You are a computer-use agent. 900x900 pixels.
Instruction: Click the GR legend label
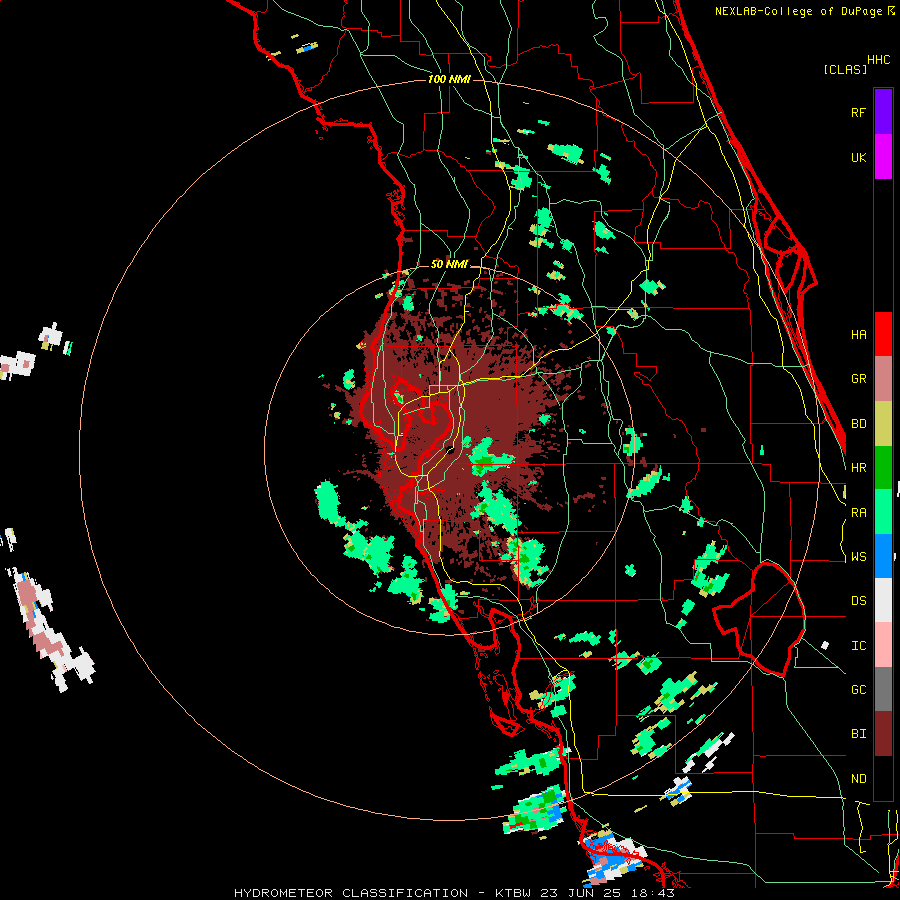(x=858, y=379)
